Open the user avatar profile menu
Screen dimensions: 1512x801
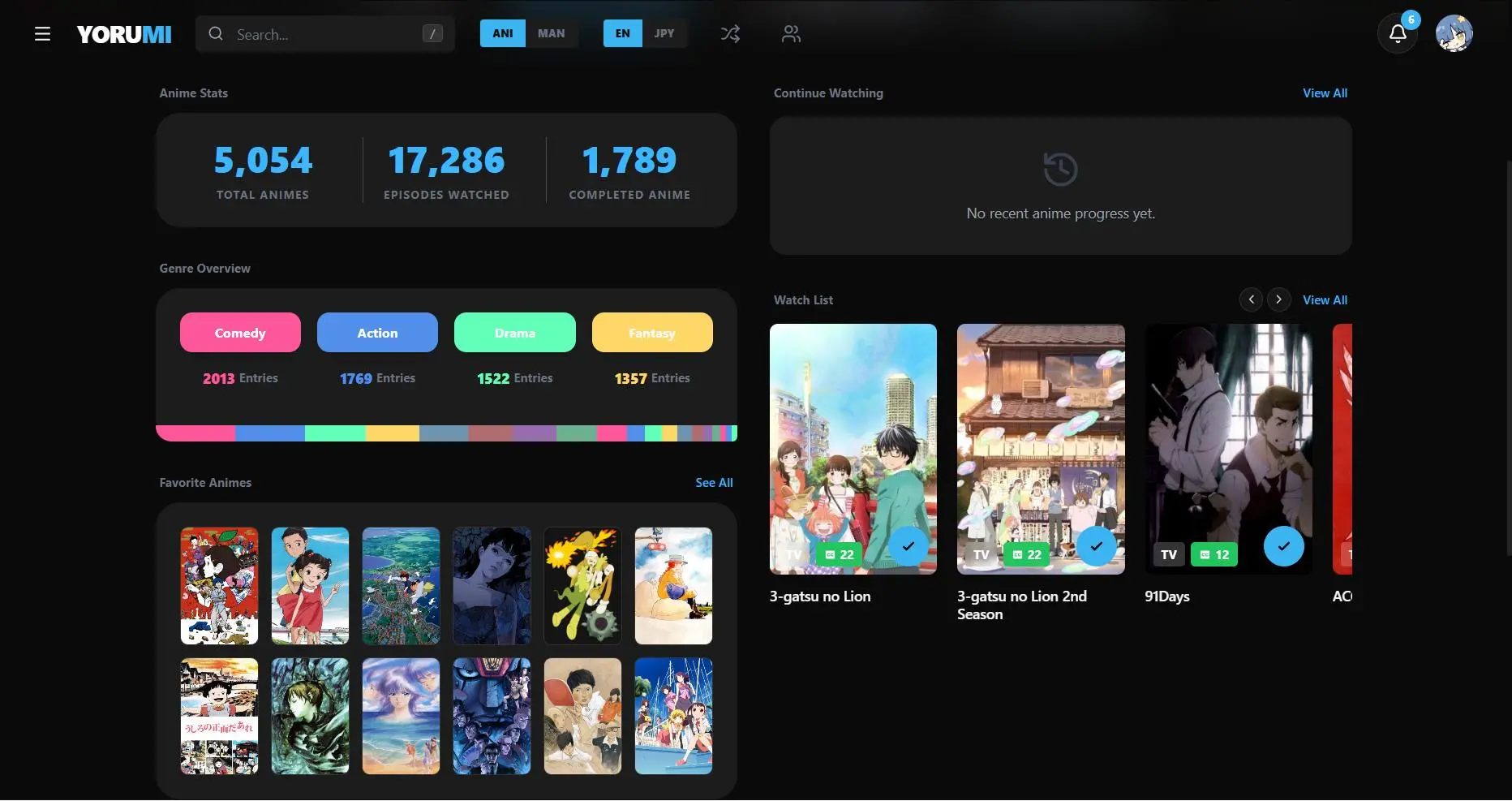point(1454,34)
